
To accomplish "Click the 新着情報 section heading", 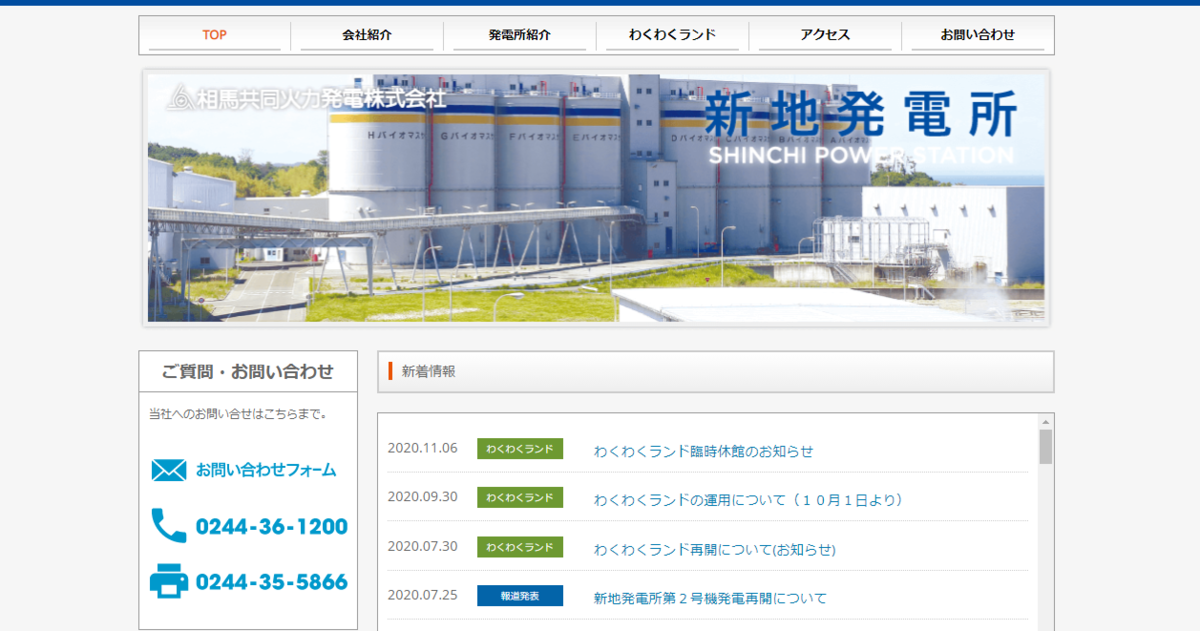I will [429, 371].
